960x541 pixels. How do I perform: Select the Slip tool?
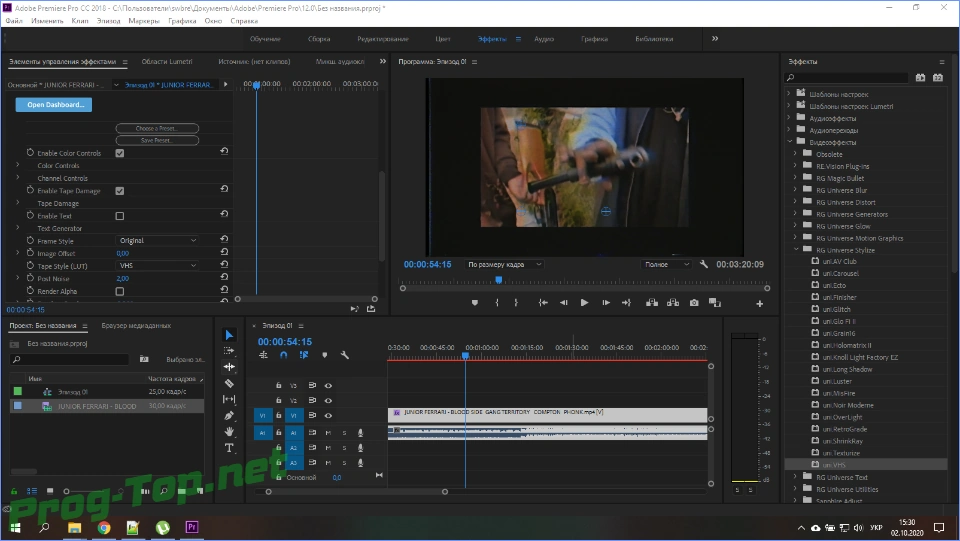click(229, 399)
